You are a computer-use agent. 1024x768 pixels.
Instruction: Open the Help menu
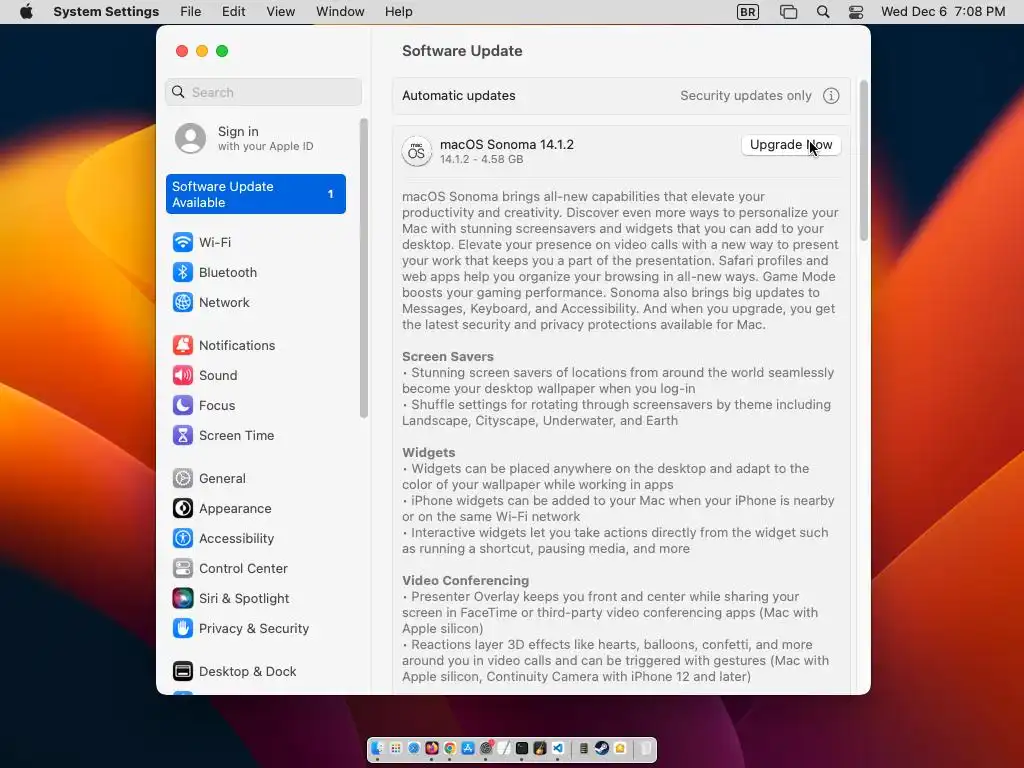(x=398, y=12)
